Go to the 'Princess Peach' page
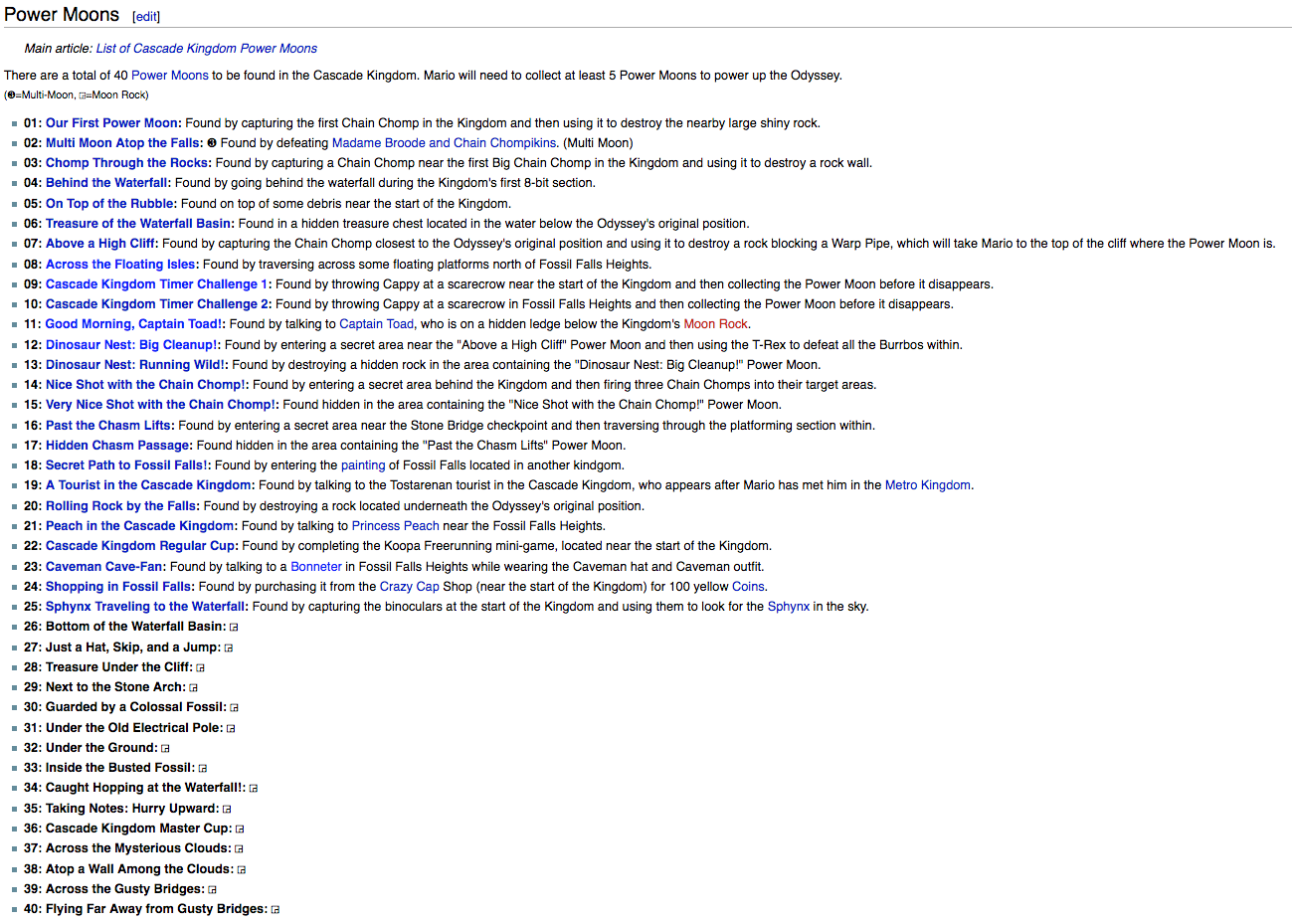Image resolution: width=1292 pixels, height=924 pixels. pos(395,526)
